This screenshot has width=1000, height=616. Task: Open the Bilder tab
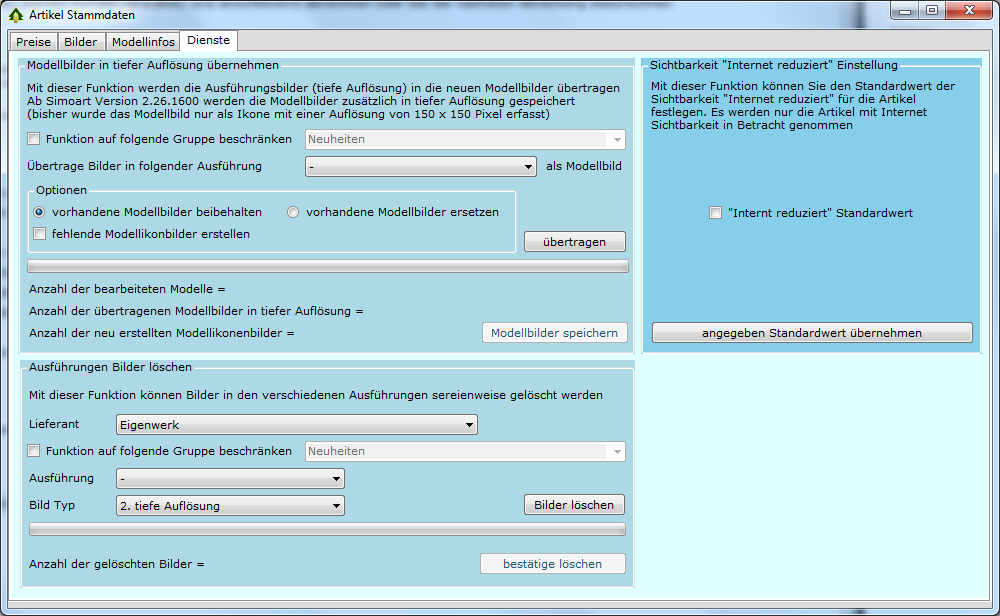tap(81, 42)
